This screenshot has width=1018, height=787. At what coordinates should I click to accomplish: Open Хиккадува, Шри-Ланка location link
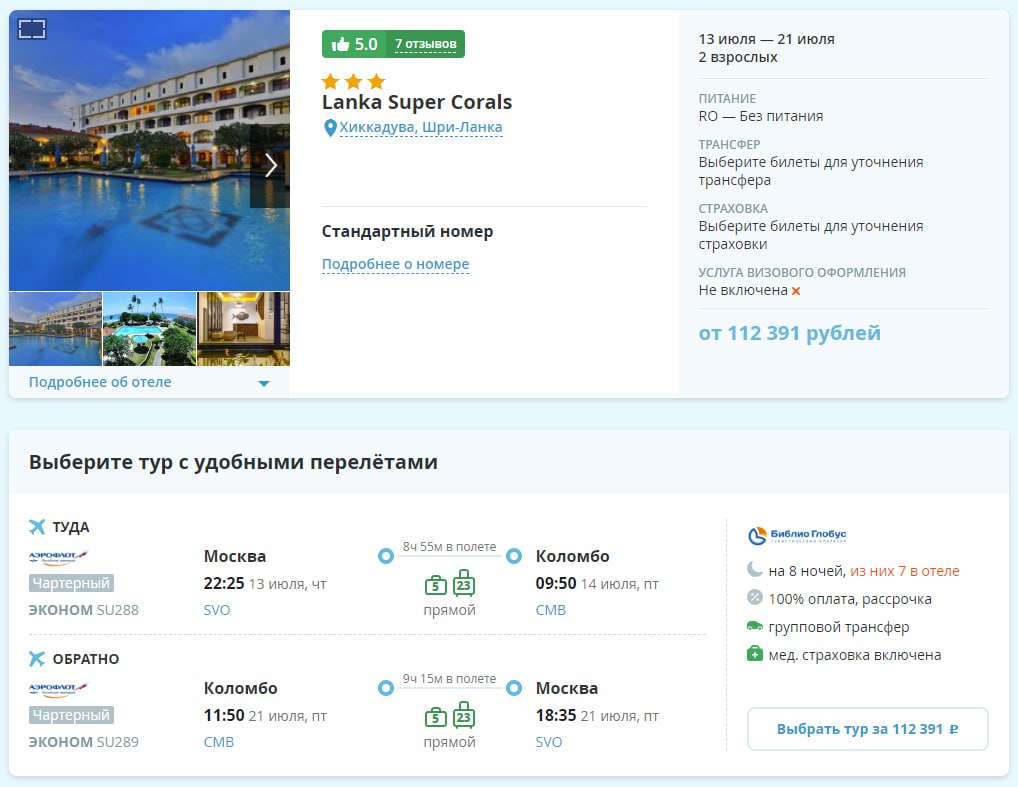(420, 128)
